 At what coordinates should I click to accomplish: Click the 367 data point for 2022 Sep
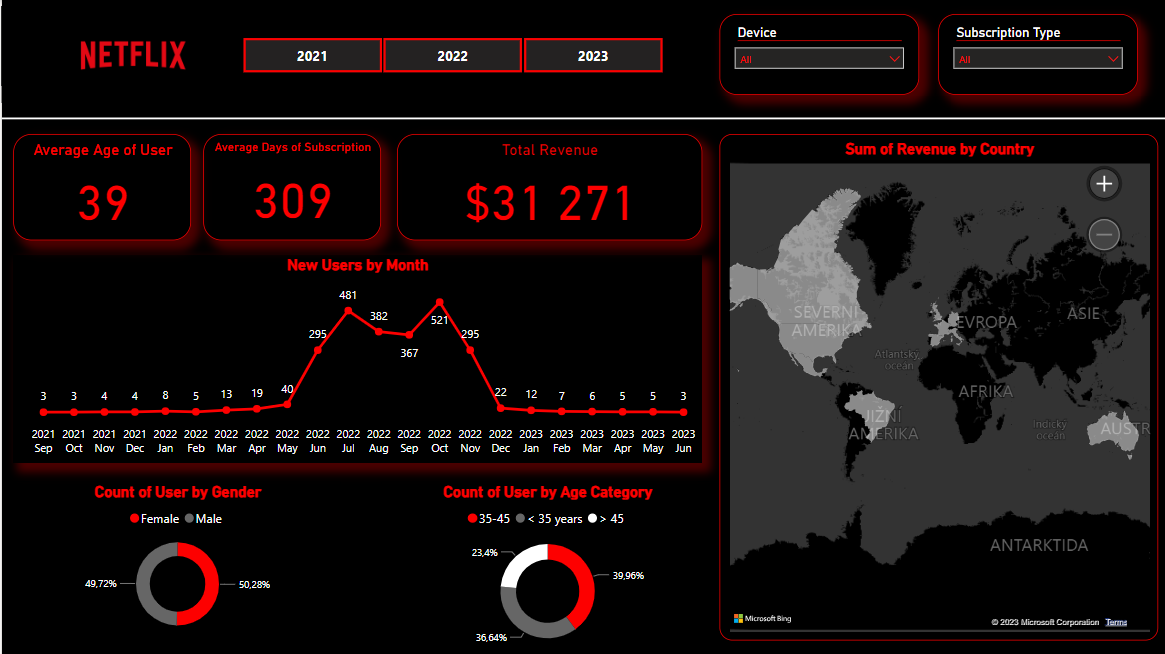coord(409,334)
